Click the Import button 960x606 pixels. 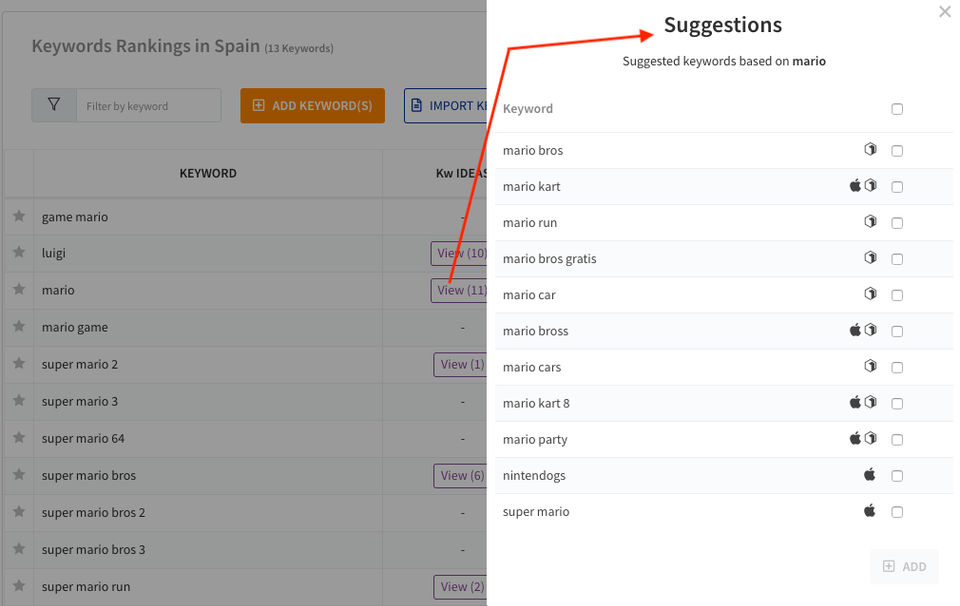[x=446, y=106]
